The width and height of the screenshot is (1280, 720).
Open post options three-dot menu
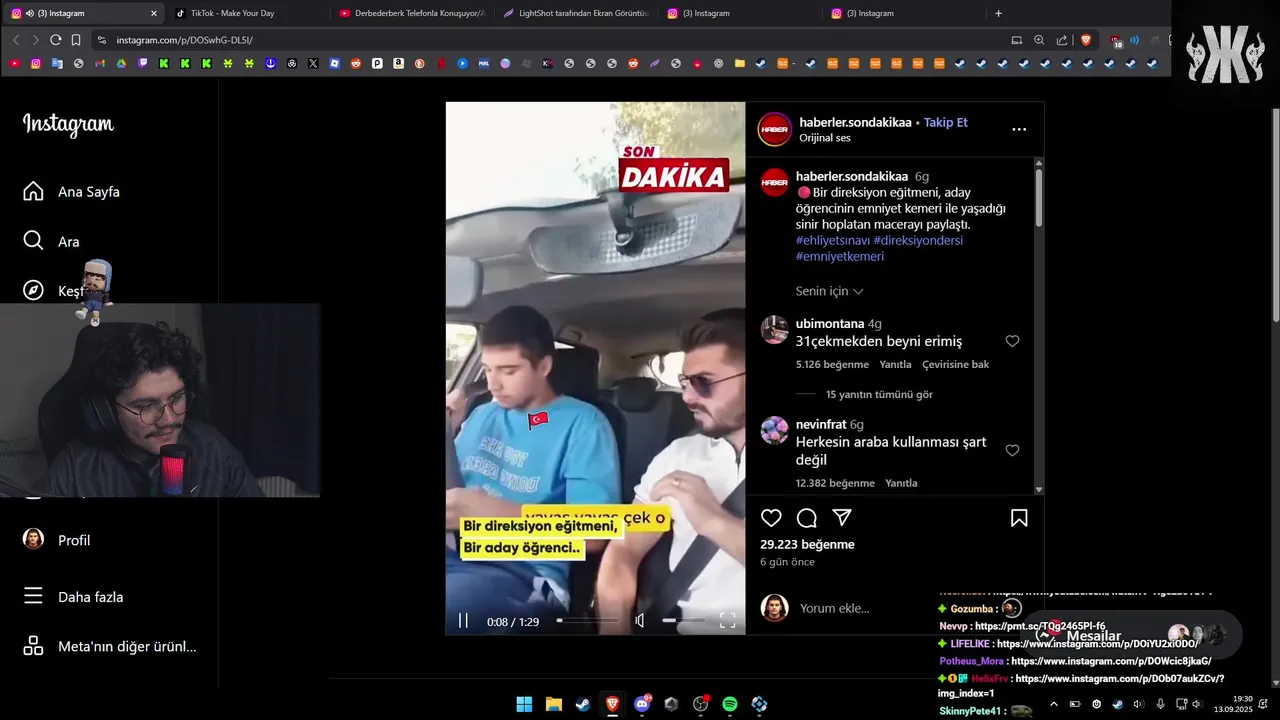click(1019, 129)
